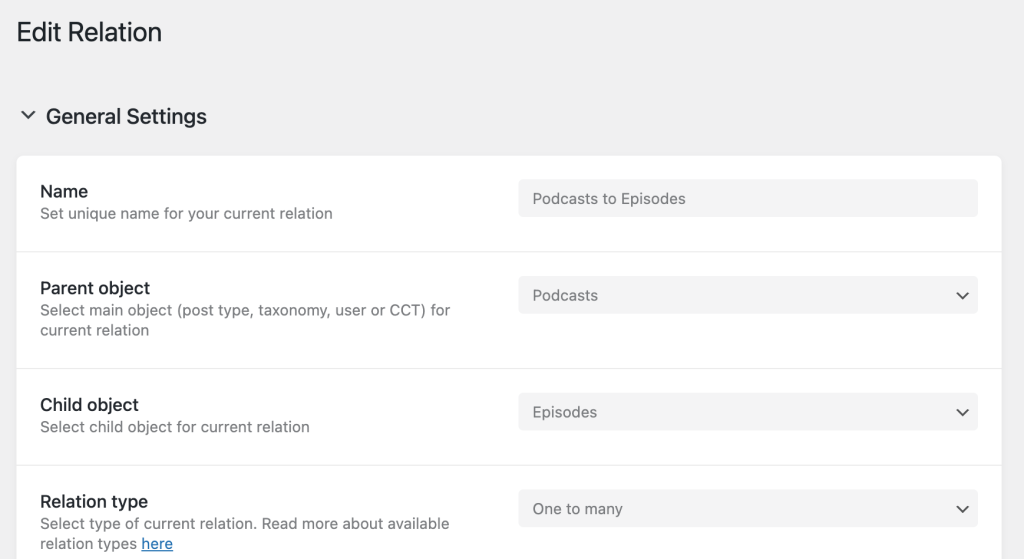Click the Relation type label
The width and height of the screenshot is (1024, 559).
click(94, 502)
